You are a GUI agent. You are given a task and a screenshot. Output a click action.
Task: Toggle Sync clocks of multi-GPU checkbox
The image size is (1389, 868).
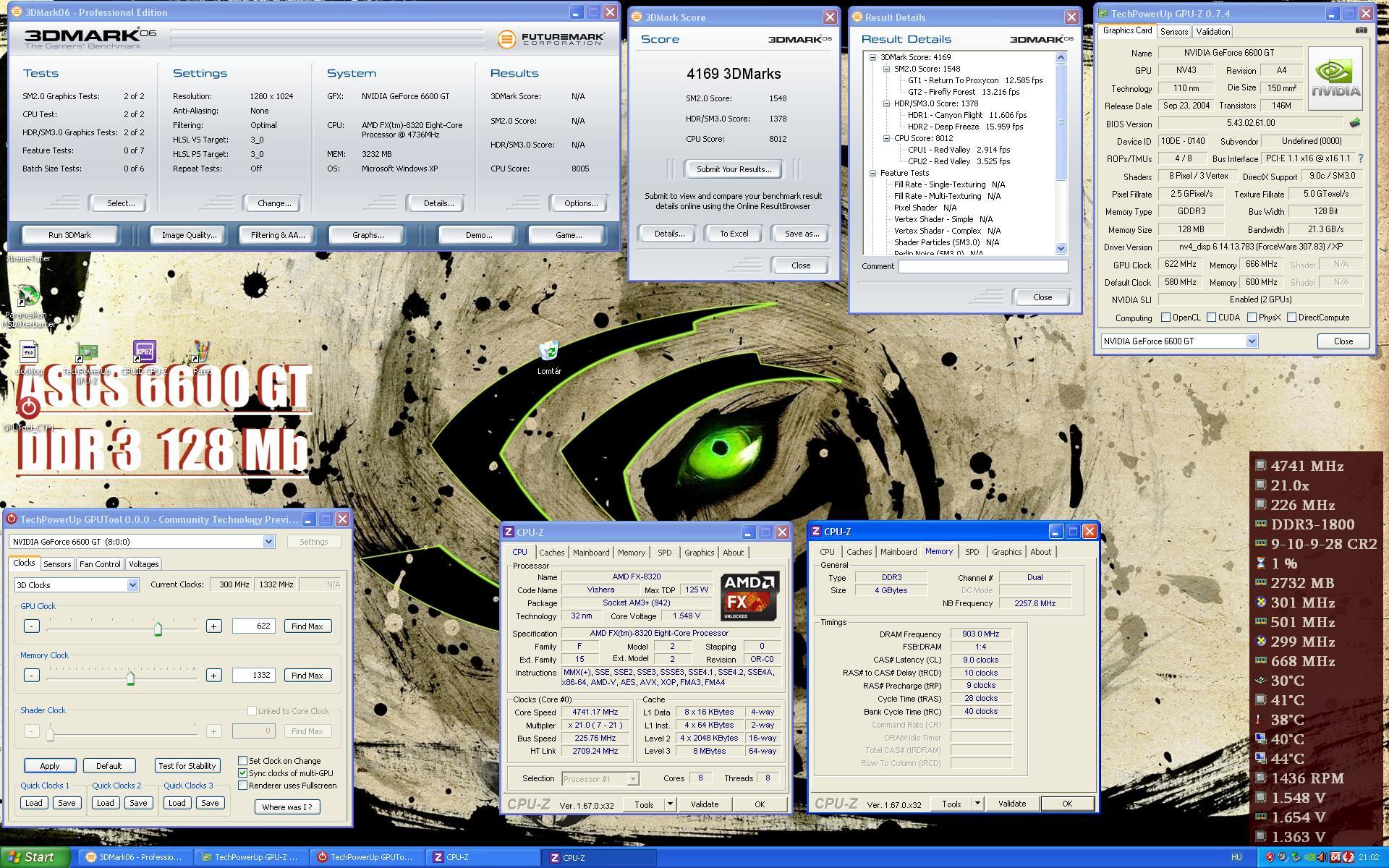click(x=243, y=773)
